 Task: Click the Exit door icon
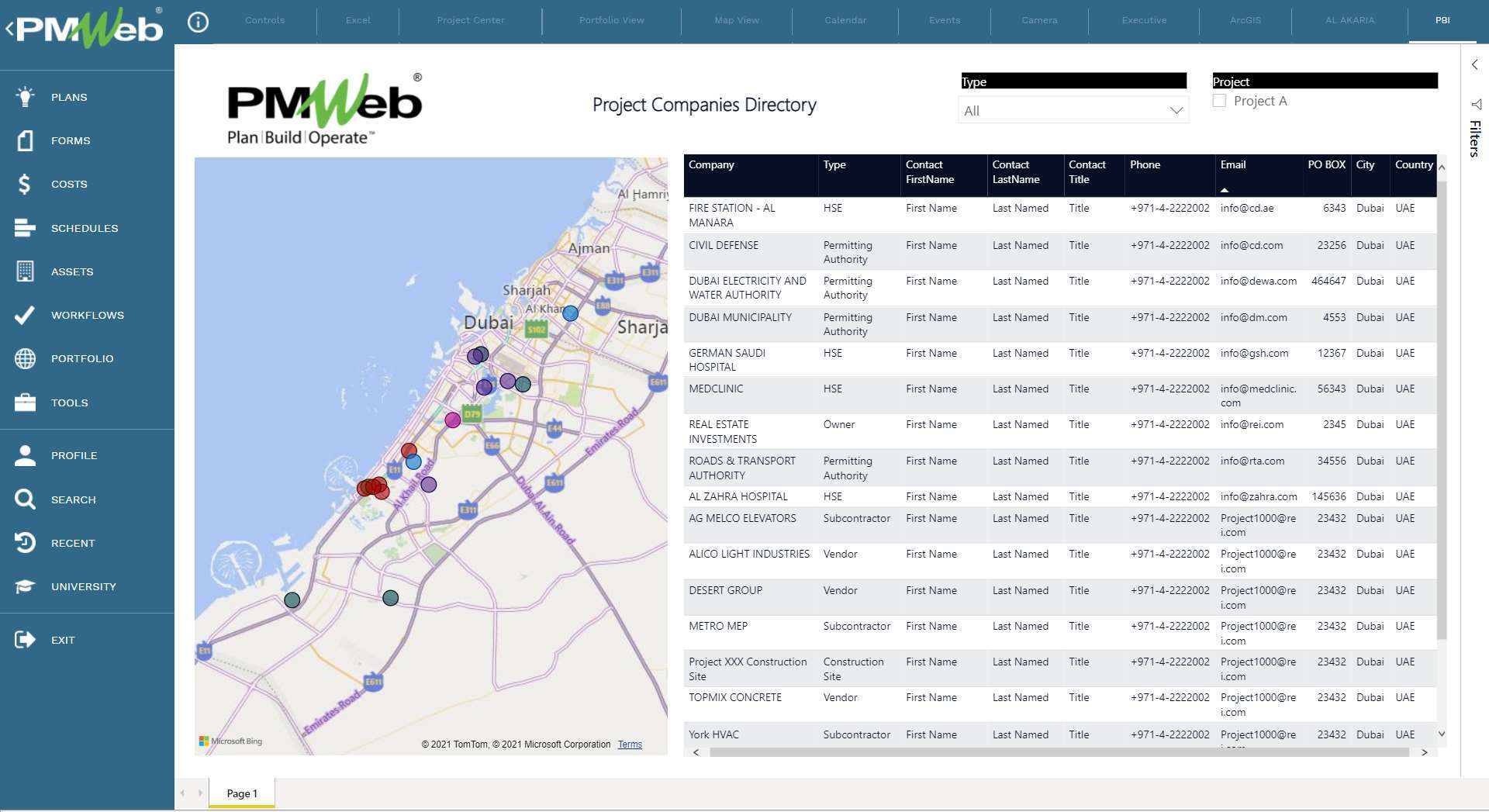25,640
